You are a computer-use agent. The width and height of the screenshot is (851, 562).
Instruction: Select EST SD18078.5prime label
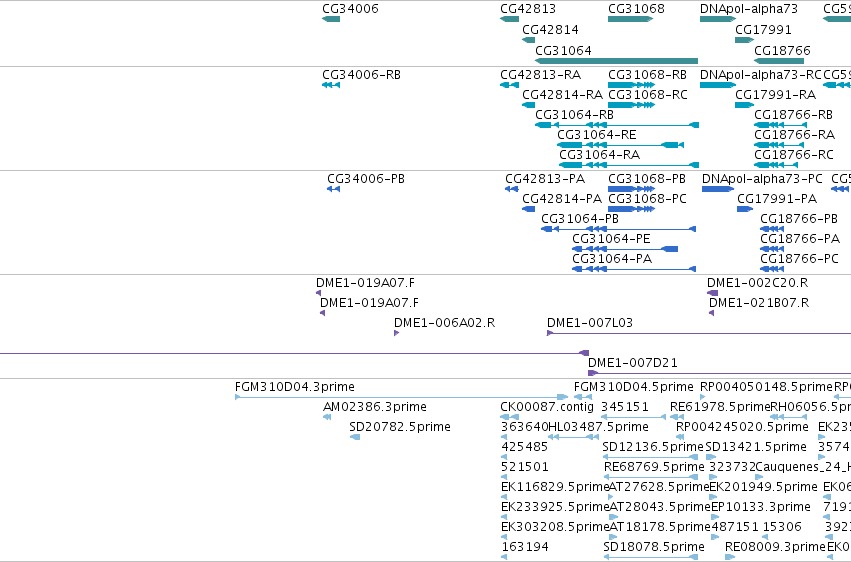click(654, 547)
